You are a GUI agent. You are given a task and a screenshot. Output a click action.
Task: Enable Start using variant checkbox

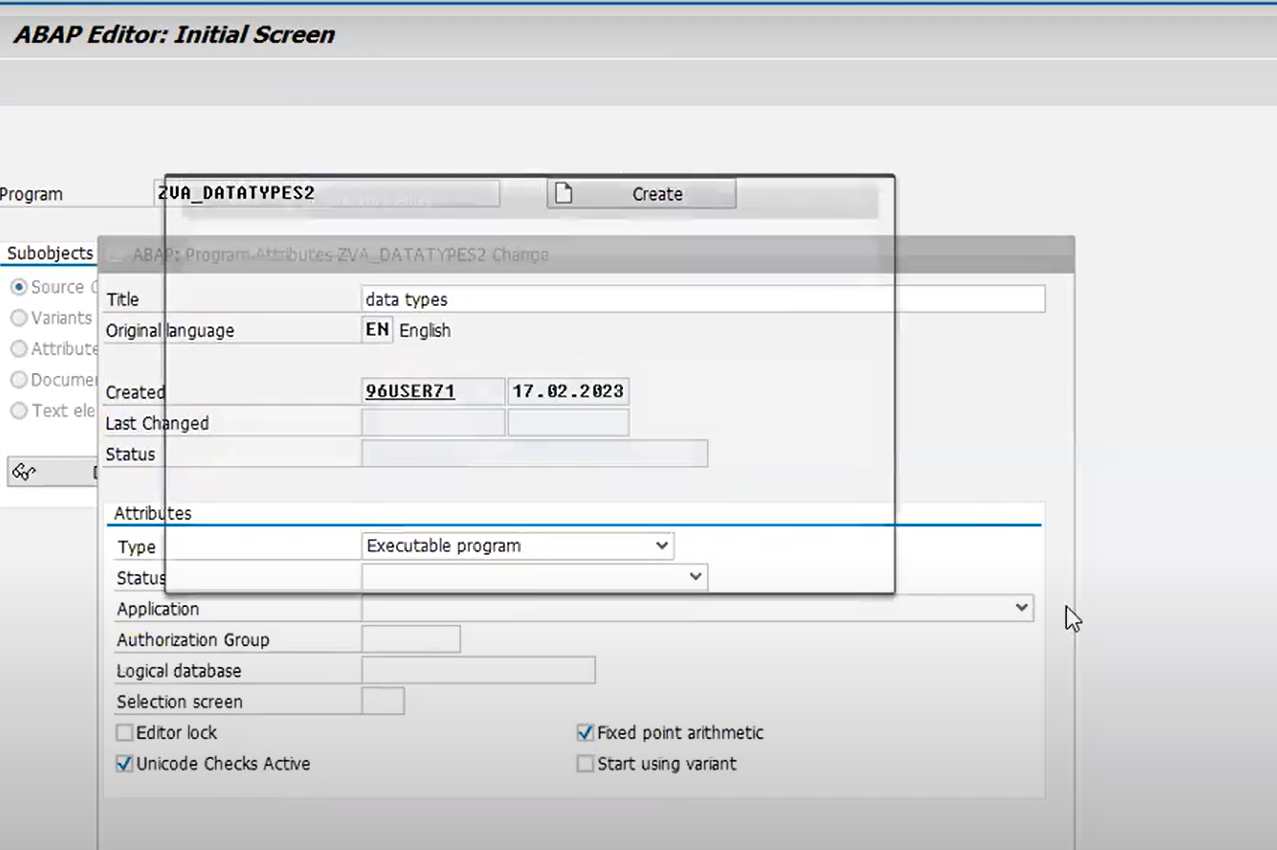[585, 764]
